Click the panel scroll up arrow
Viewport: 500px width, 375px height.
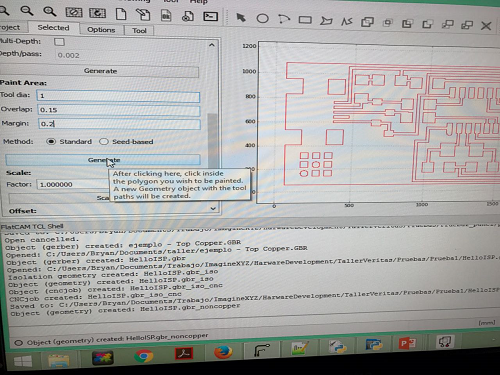coord(212,45)
